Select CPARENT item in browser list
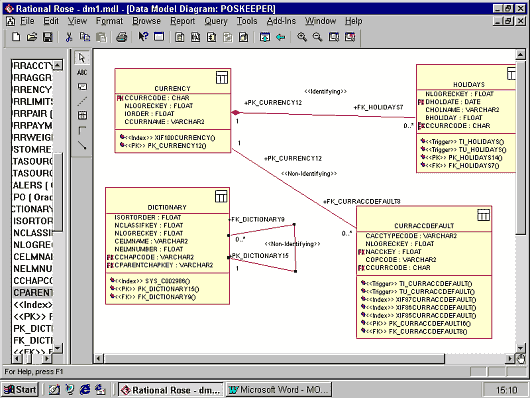Viewport: 530px width, 398px height. [33, 292]
